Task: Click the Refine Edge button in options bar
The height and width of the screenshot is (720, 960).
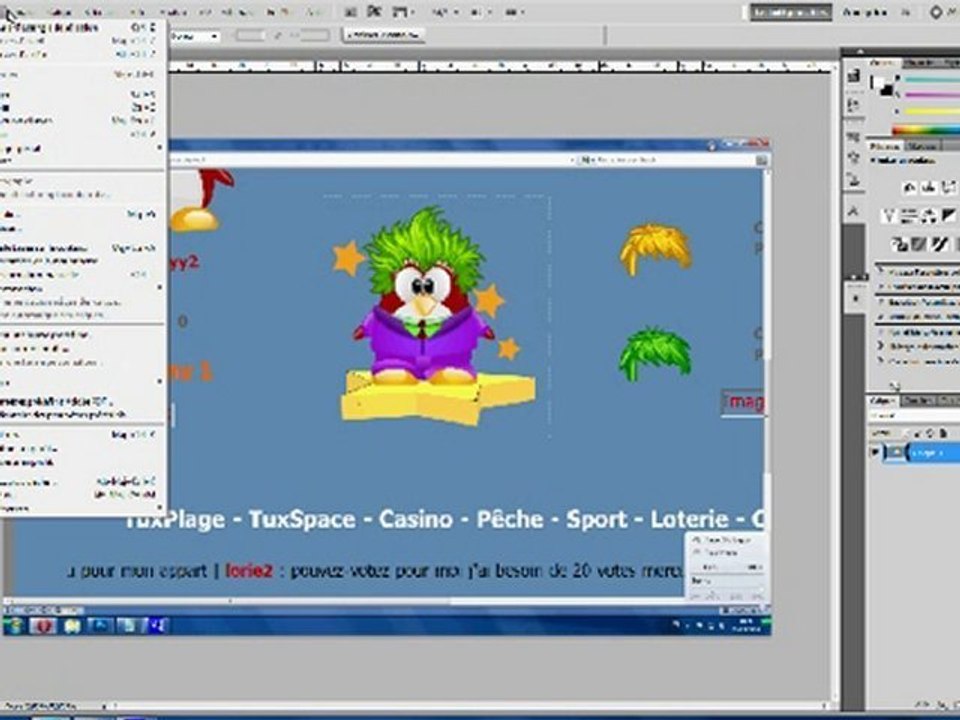Action: point(384,35)
